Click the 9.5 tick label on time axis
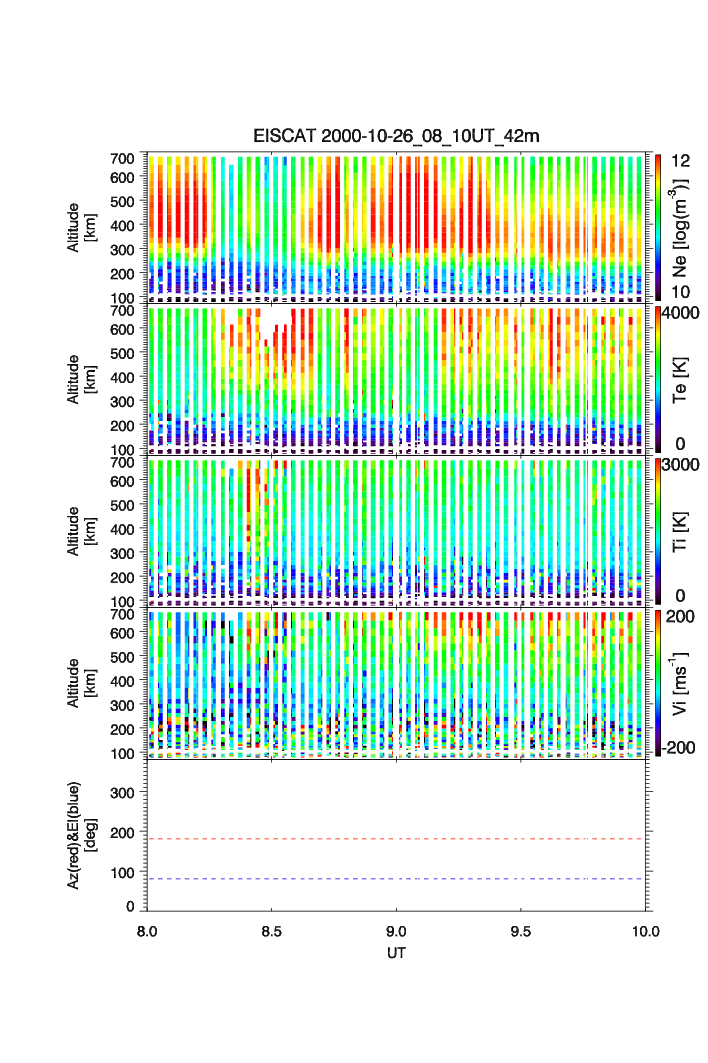The height and width of the screenshot is (1063, 708). point(522,931)
